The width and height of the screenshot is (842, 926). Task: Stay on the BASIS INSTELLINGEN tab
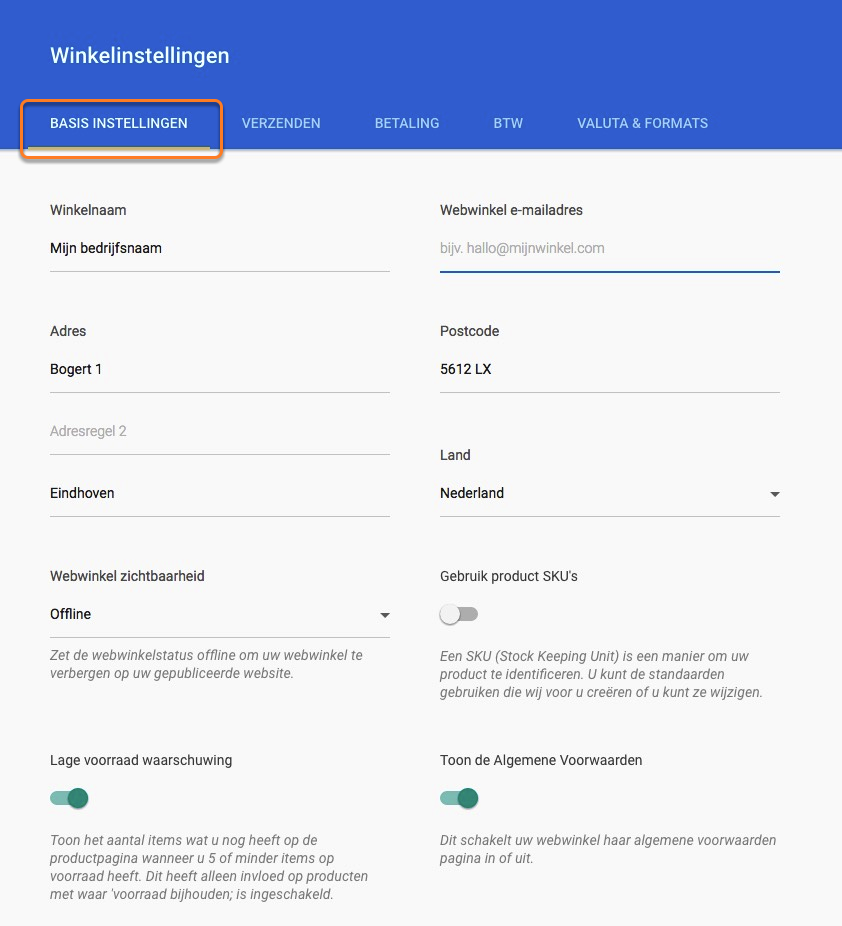[119, 123]
